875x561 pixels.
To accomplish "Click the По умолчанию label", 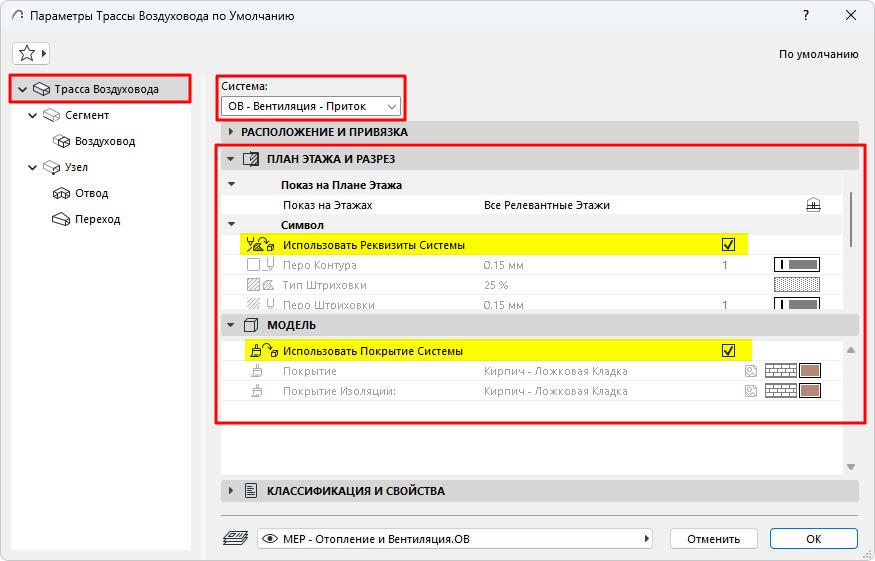I will (x=818, y=54).
